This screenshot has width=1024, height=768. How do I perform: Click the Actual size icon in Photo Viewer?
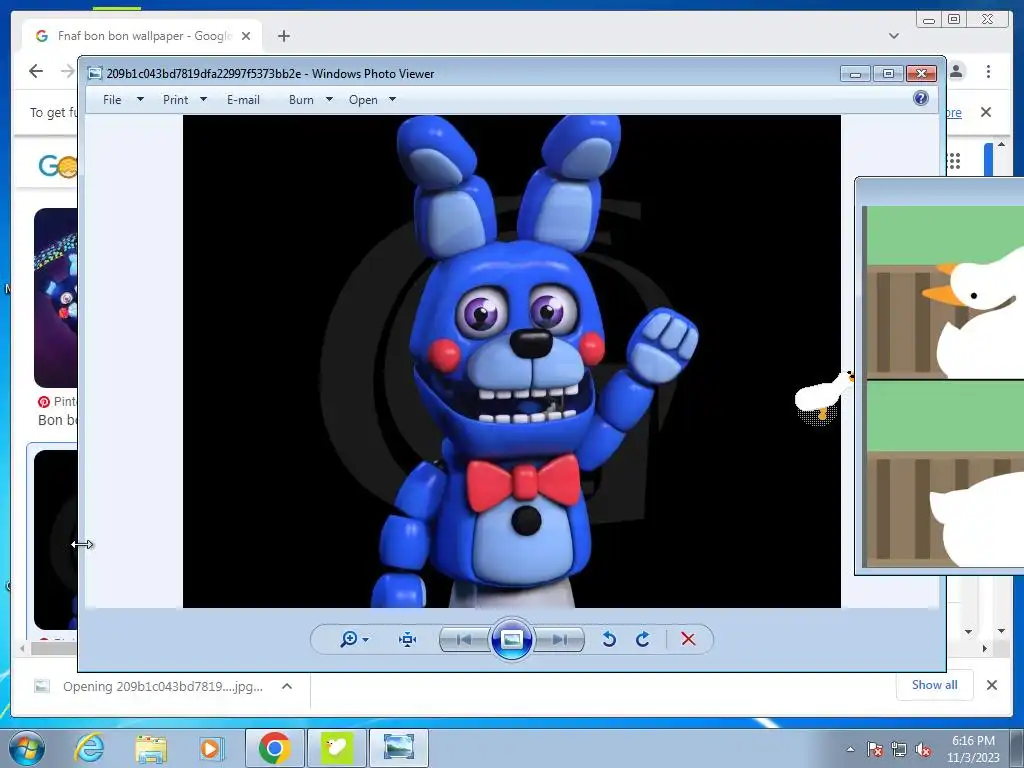coord(408,639)
